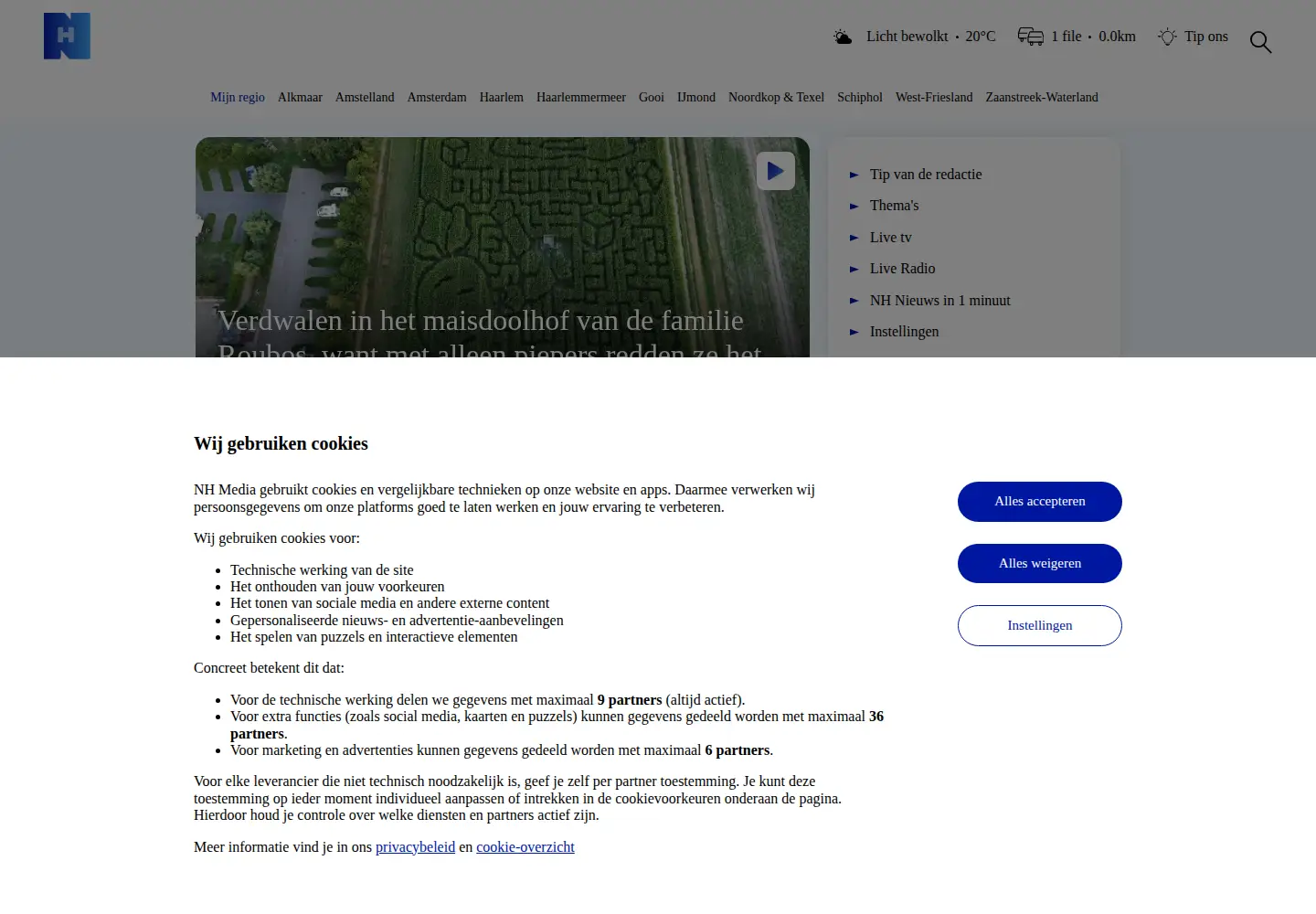Screen dimensions: 1316x914
Task: Open the maisdoolhof article headline
Action: (490, 332)
